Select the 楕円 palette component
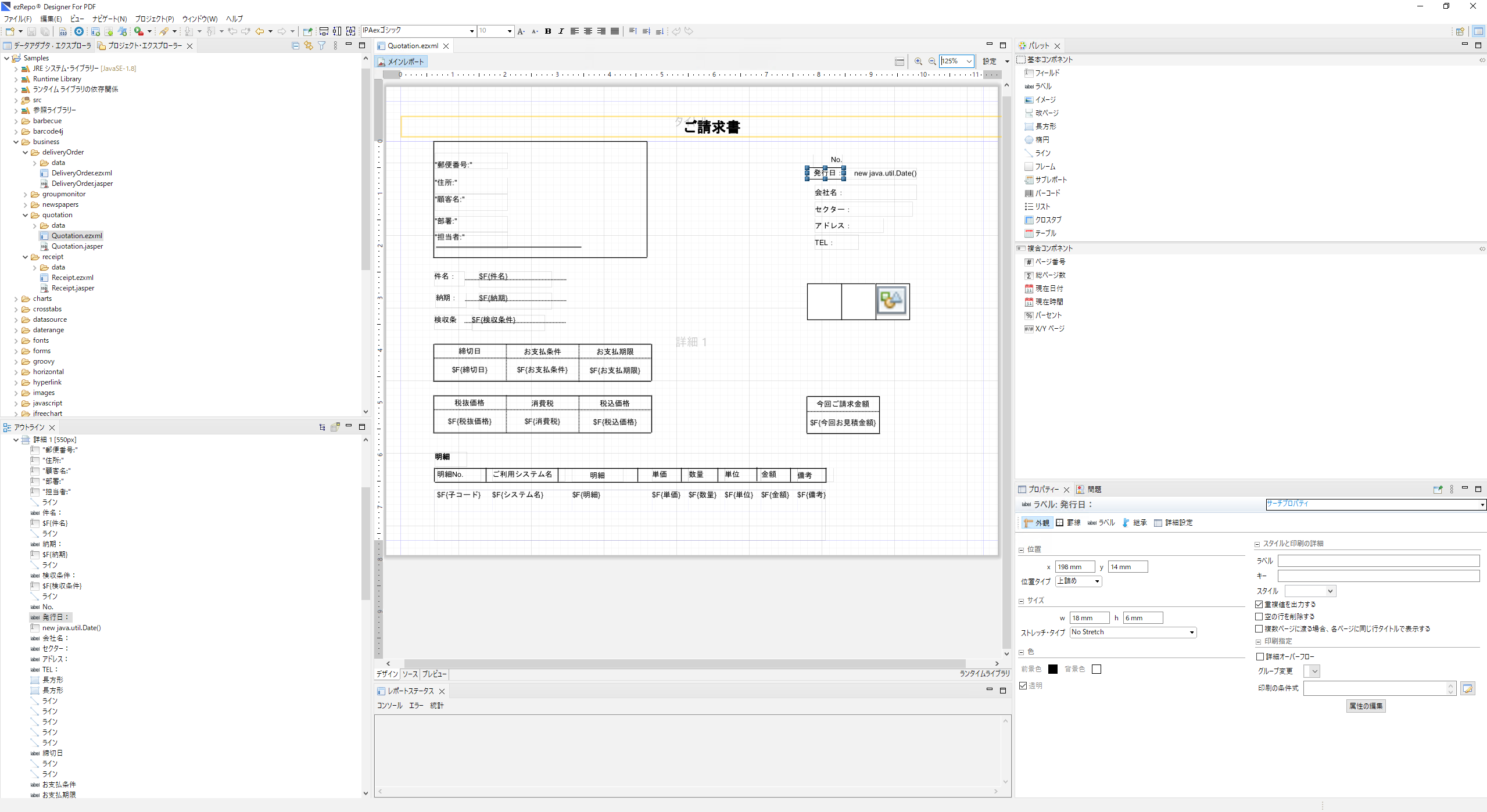Viewport: 1487px width, 812px height. point(1042,139)
